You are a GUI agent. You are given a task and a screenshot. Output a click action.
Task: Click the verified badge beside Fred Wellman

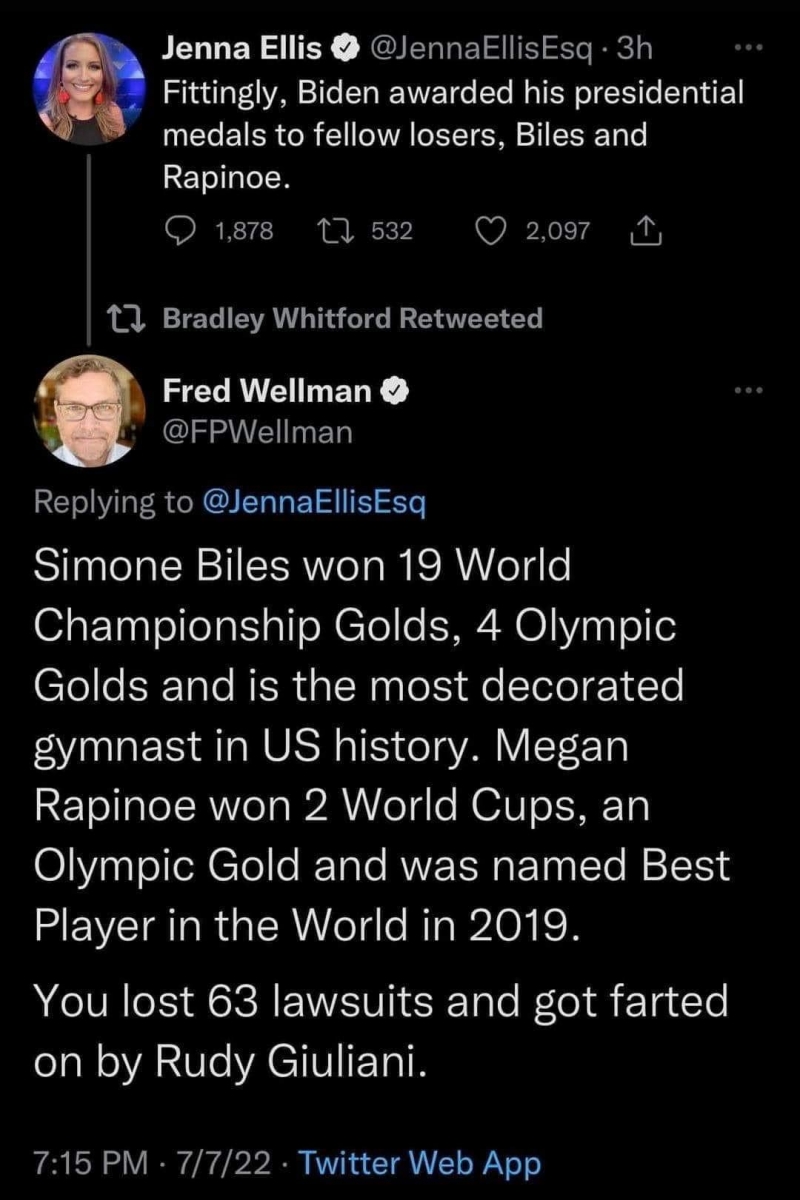point(394,392)
